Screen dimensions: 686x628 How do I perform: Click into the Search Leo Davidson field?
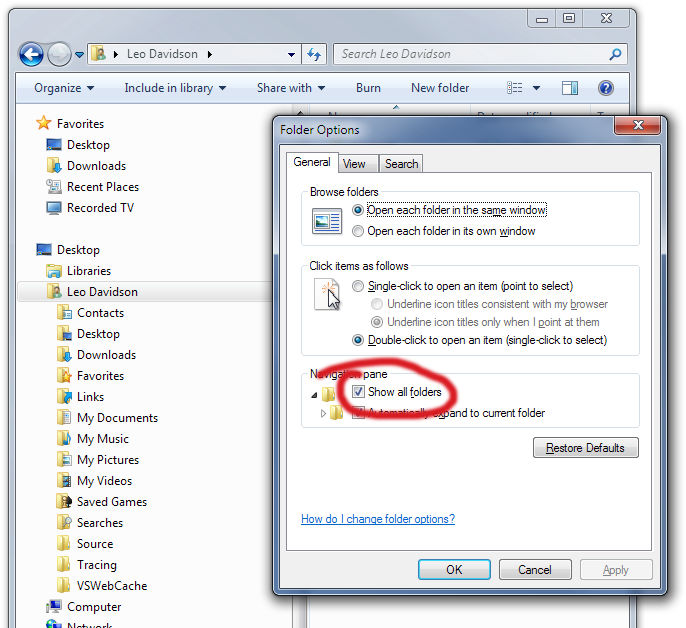click(472, 54)
